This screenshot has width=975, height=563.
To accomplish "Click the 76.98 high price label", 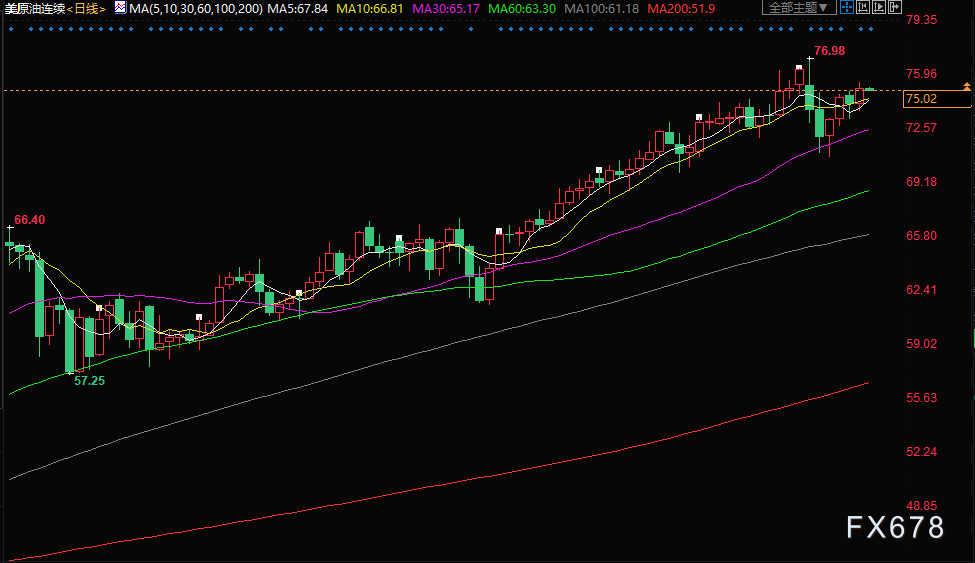I will pos(829,51).
